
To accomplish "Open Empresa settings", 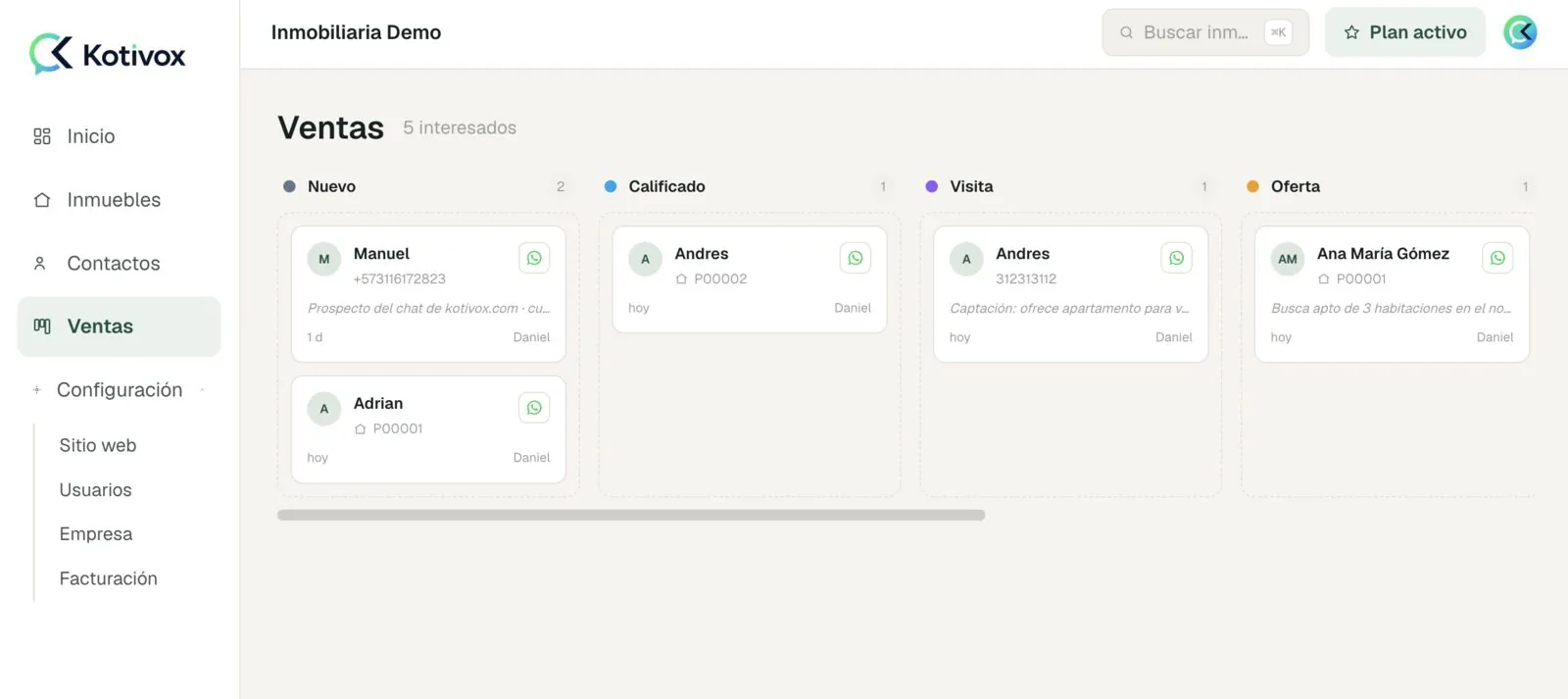I will [x=96, y=534].
